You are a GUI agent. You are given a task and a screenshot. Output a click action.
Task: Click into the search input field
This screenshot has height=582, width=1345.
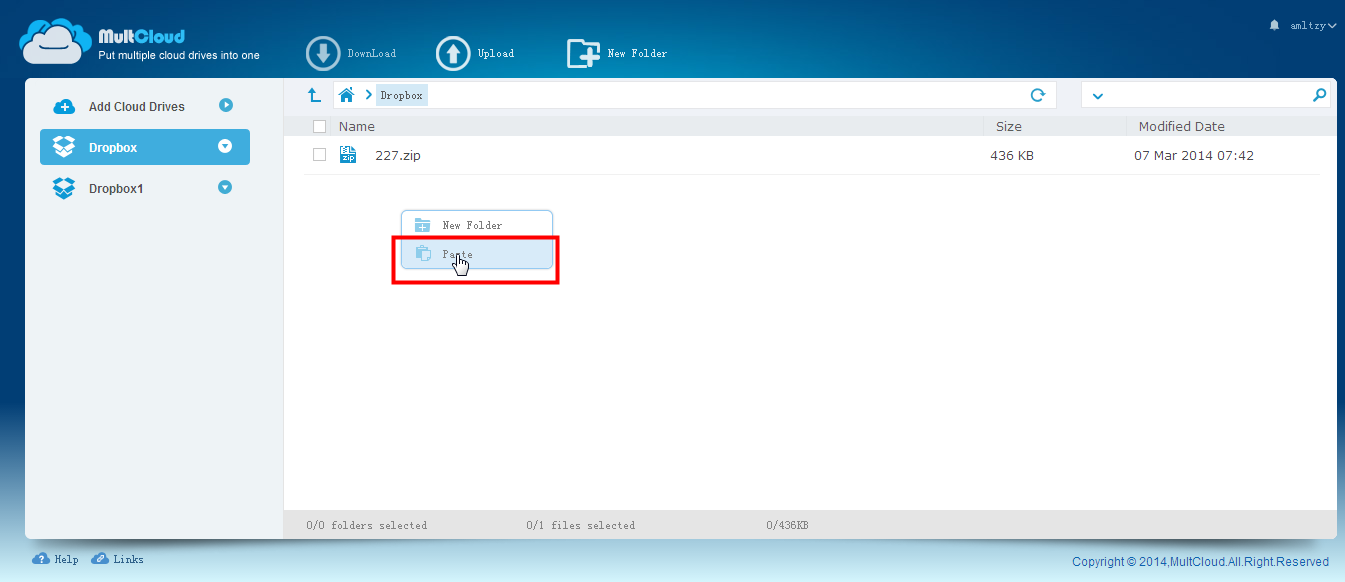coord(1208,95)
